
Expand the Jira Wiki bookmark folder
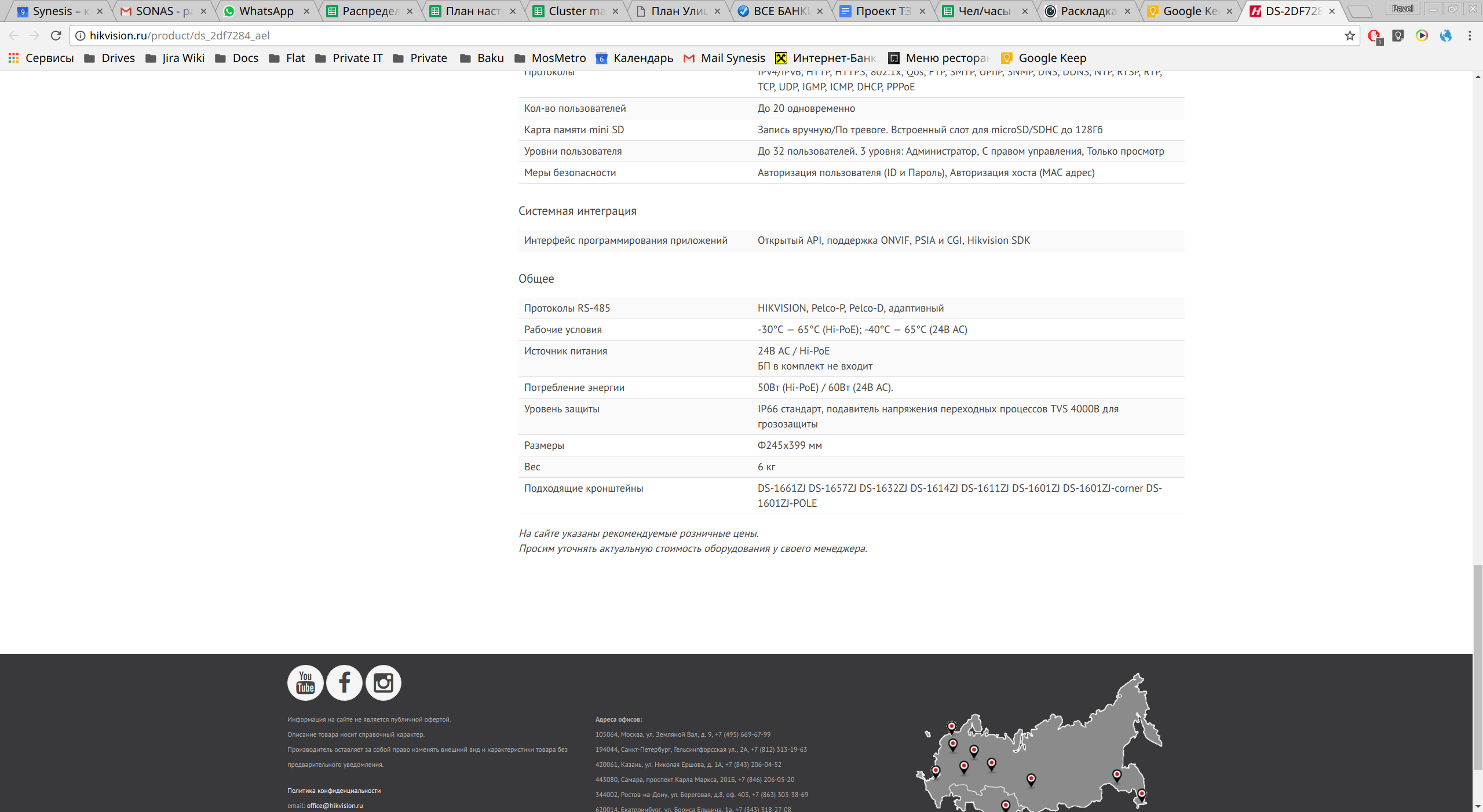point(175,58)
